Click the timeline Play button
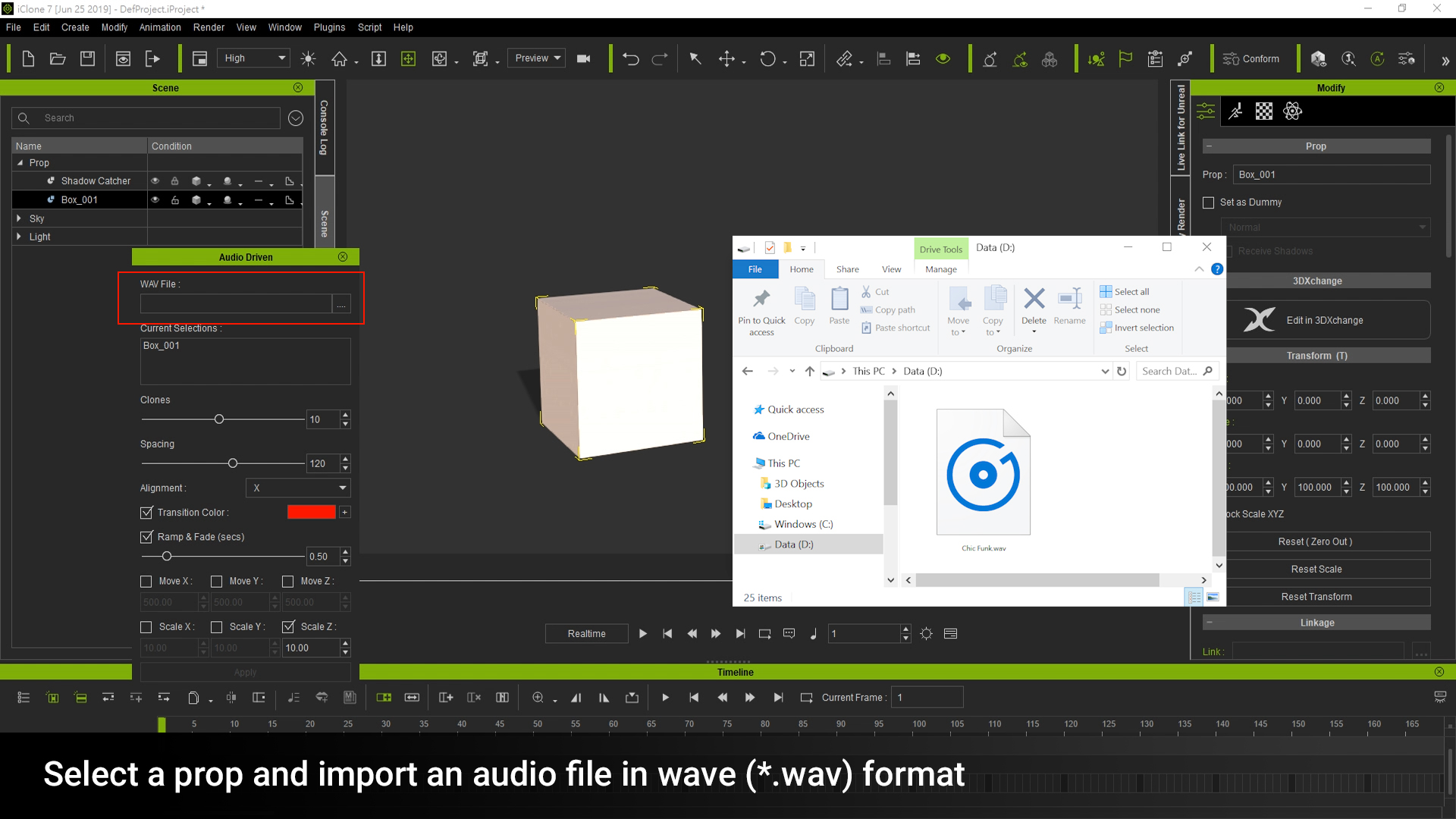The height and width of the screenshot is (819, 1456). click(665, 698)
